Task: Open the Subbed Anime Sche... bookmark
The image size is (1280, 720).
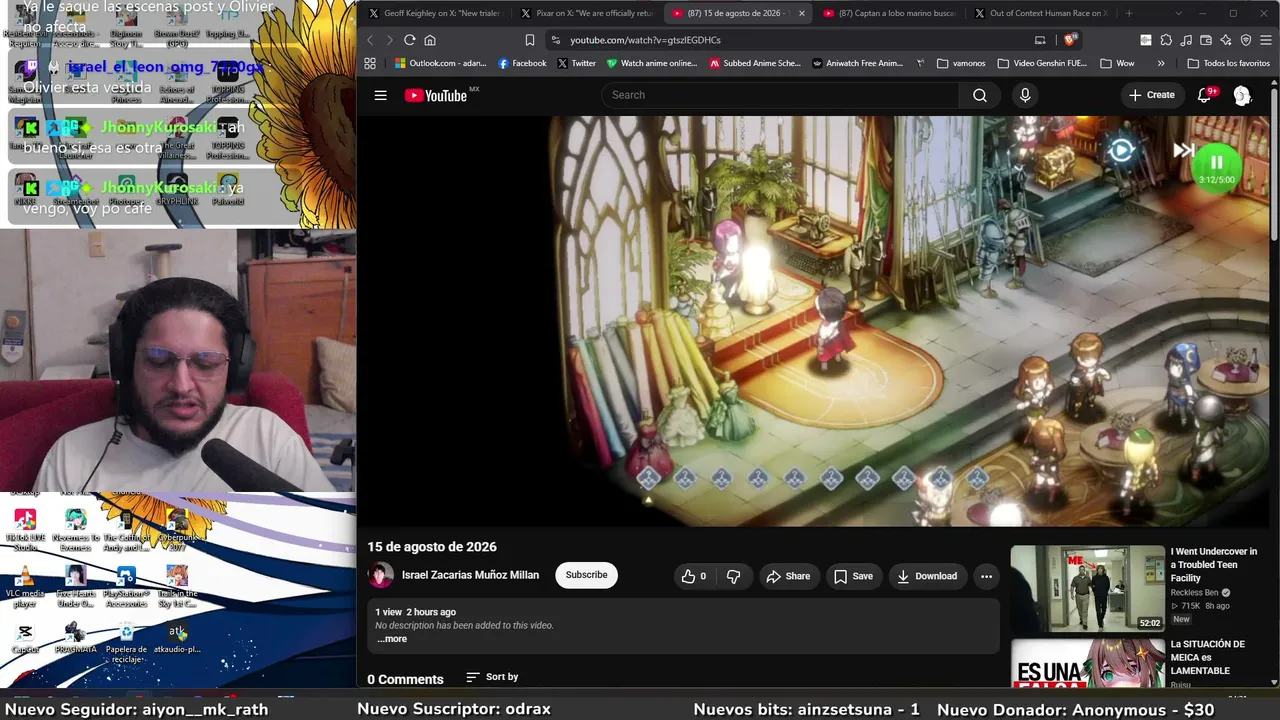Action: [755, 63]
